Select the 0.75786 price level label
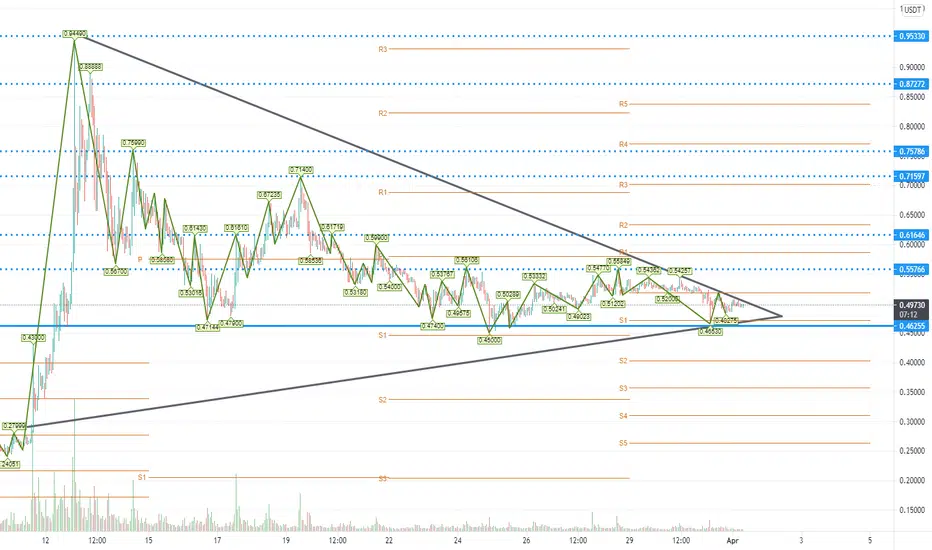932x550 pixels. pos(911,152)
